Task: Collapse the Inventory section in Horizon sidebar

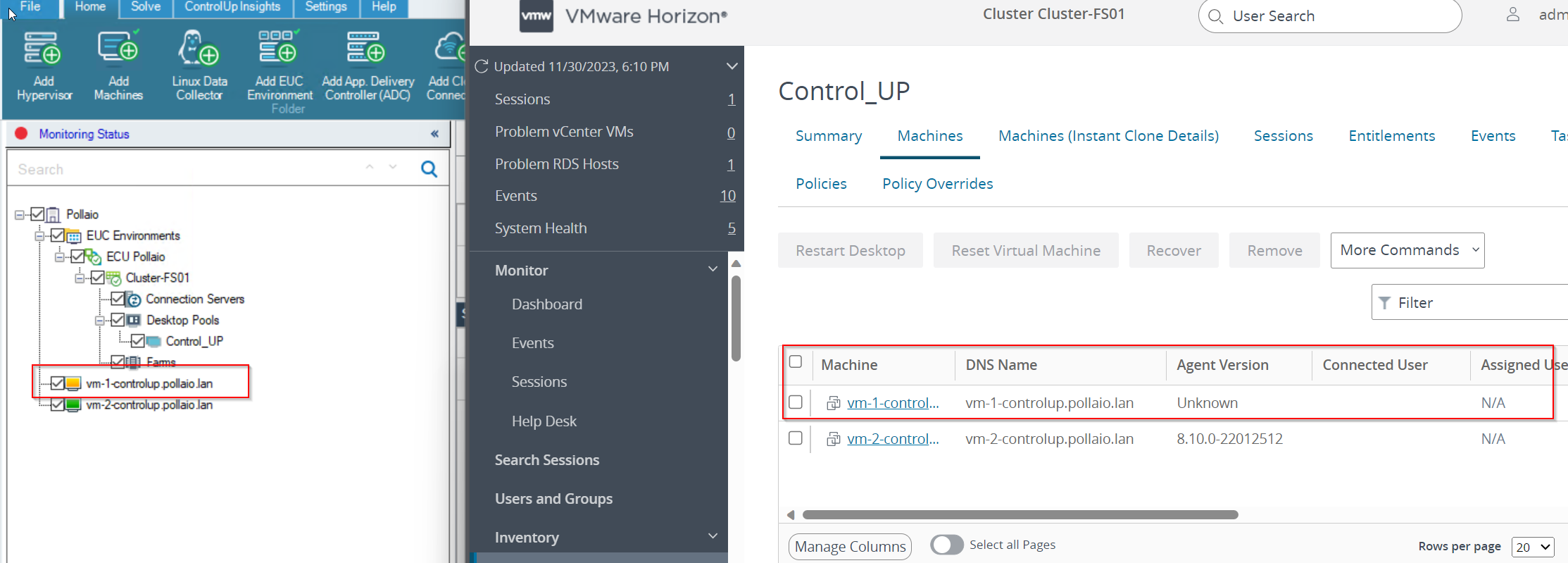Action: click(713, 536)
